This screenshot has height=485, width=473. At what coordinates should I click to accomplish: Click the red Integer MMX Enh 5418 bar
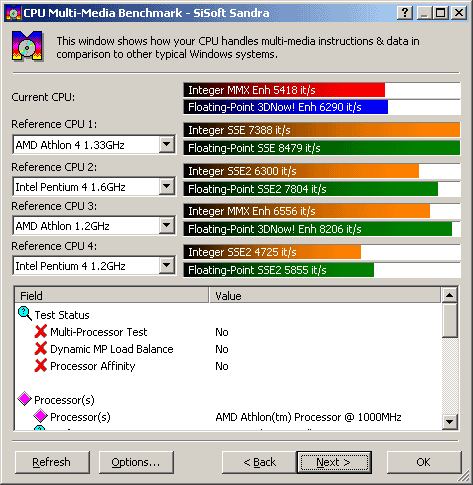click(284, 90)
